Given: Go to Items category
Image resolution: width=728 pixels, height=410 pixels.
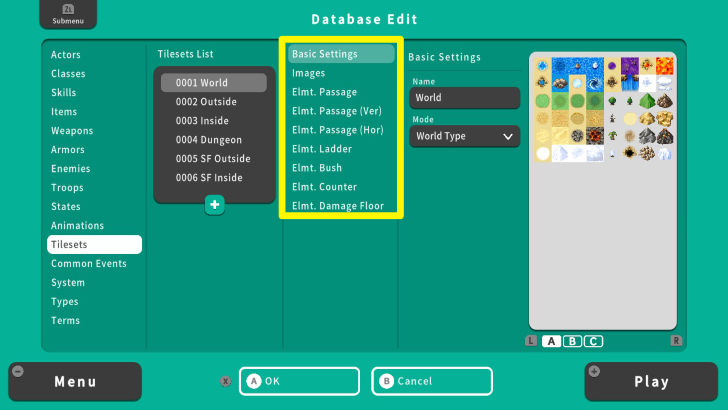Looking at the screenshot, I should 64,112.
